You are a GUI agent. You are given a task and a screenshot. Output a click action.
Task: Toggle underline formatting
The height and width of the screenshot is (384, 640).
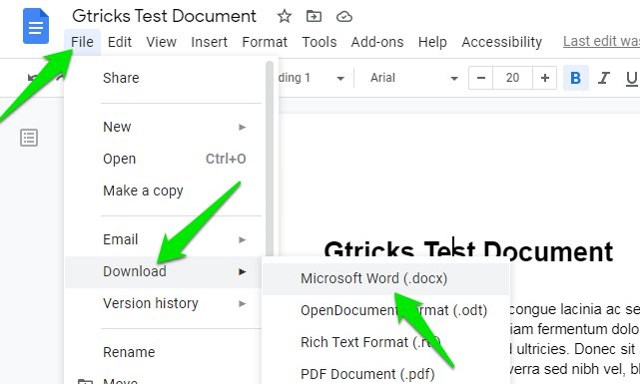[x=631, y=78]
